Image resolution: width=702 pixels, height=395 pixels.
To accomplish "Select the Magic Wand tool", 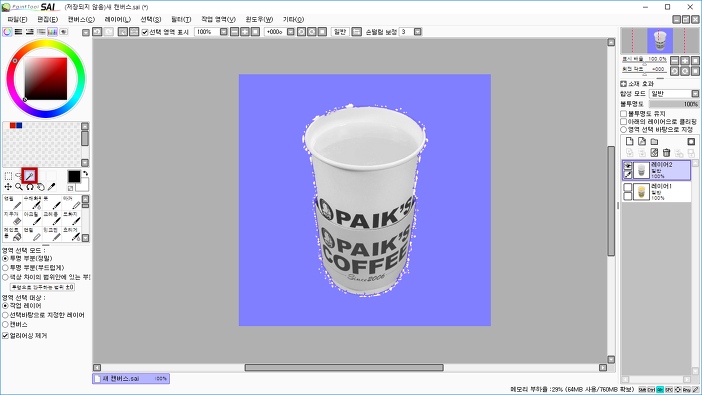I will coord(30,176).
